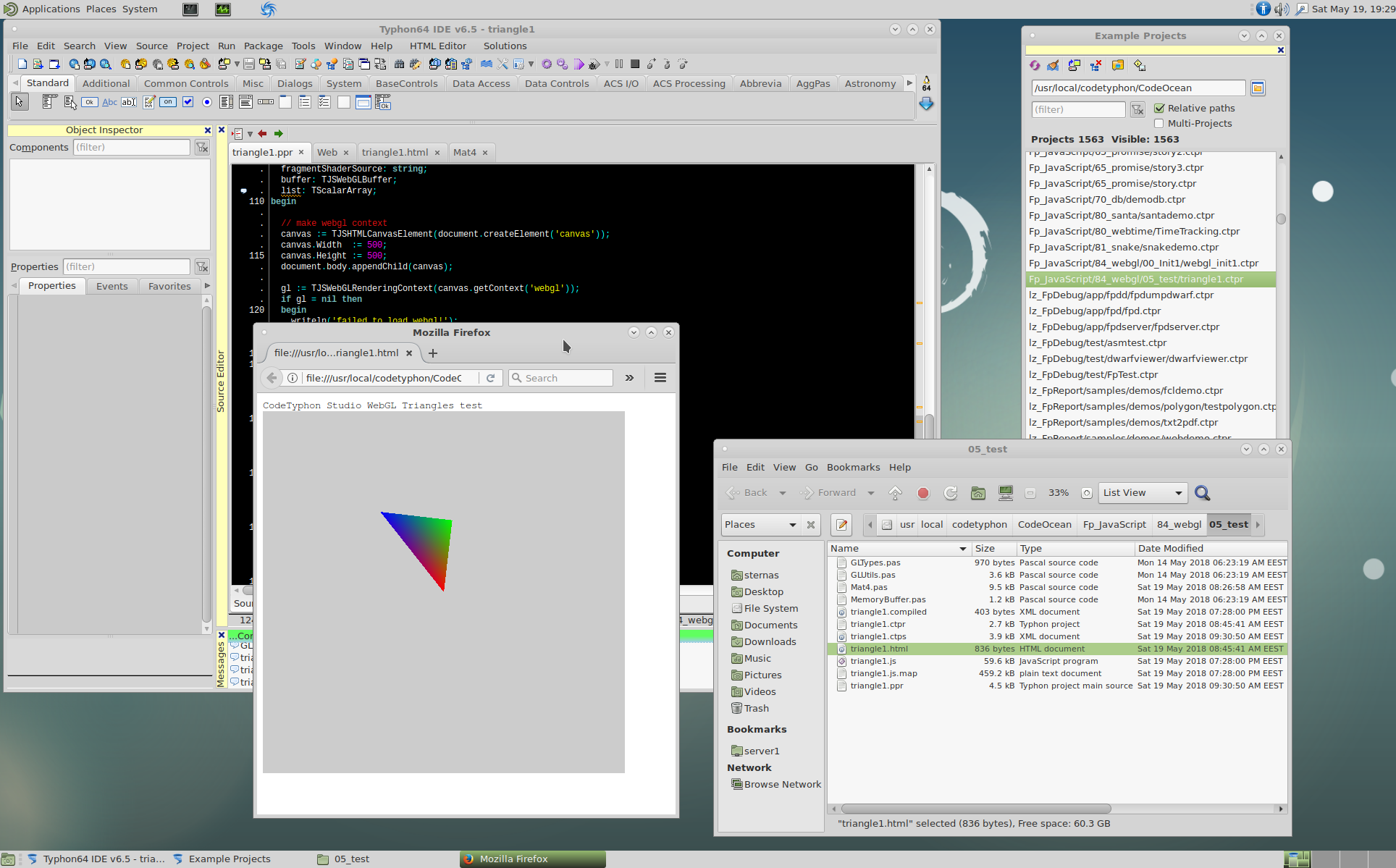Click the broom clean icon in Example Projects

click(x=1054, y=65)
